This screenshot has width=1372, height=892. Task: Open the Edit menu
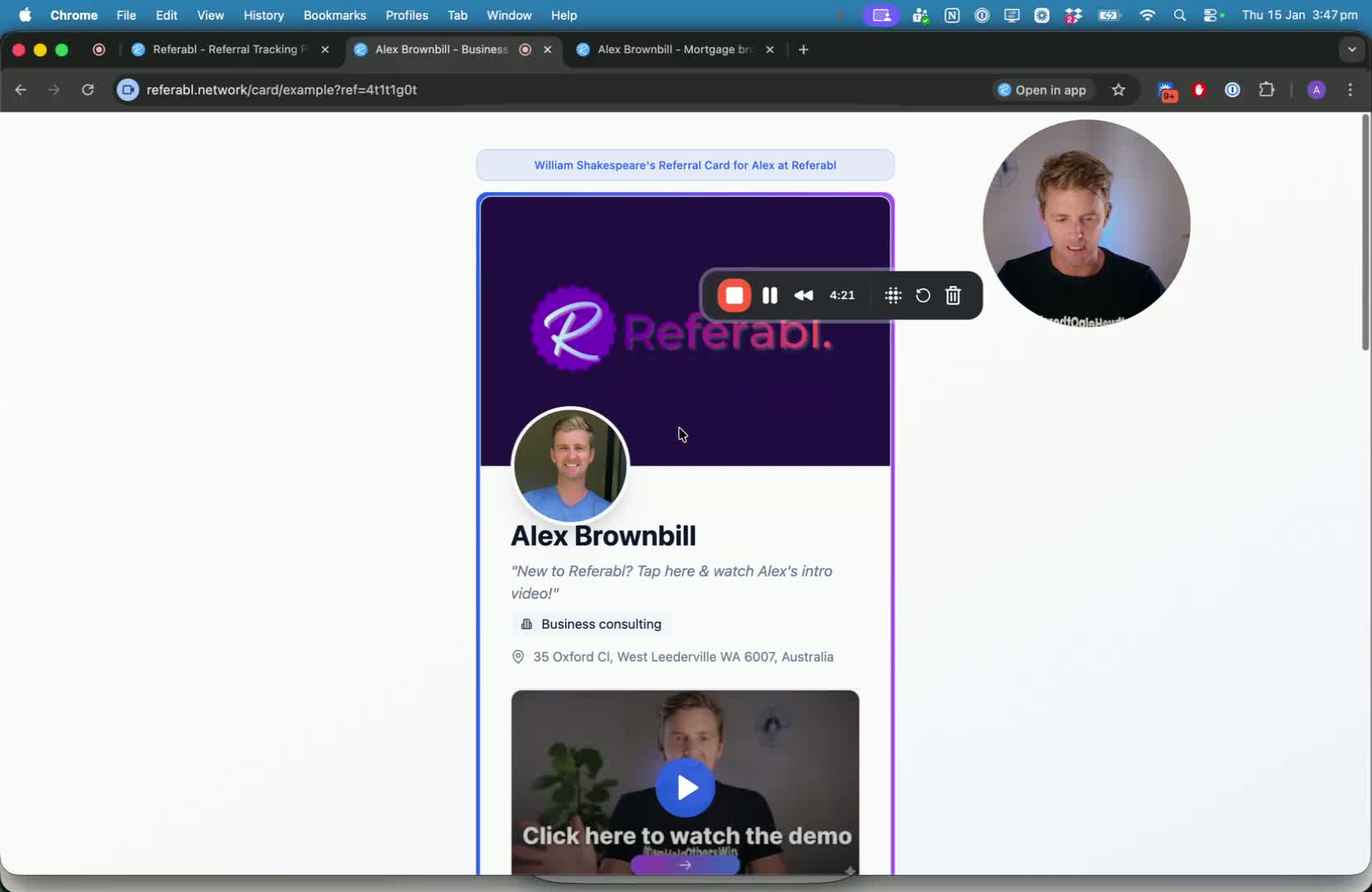(x=166, y=15)
